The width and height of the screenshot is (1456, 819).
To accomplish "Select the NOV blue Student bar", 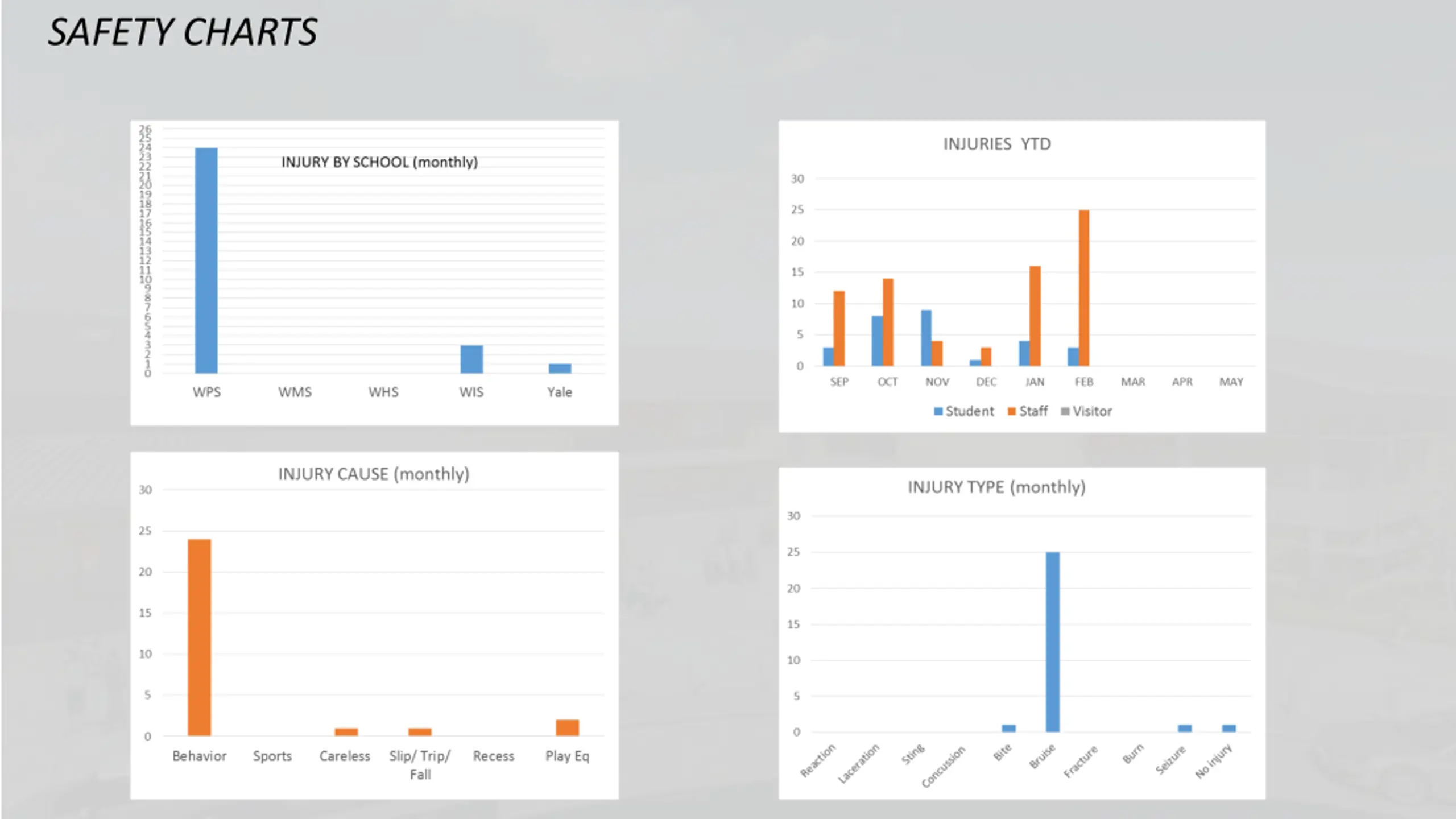I will tap(926, 338).
